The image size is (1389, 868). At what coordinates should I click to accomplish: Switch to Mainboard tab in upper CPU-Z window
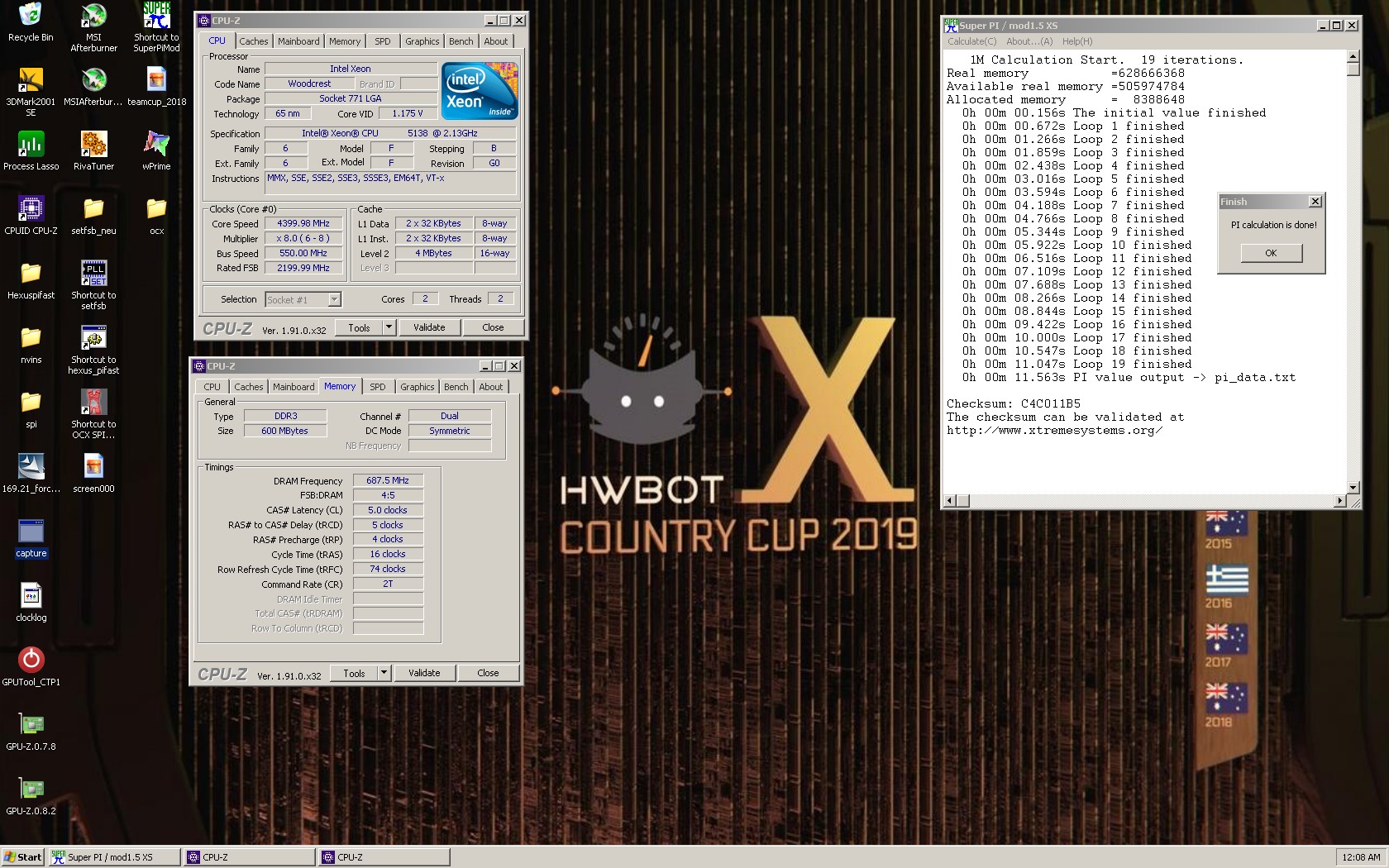pyautogui.click(x=298, y=41)
